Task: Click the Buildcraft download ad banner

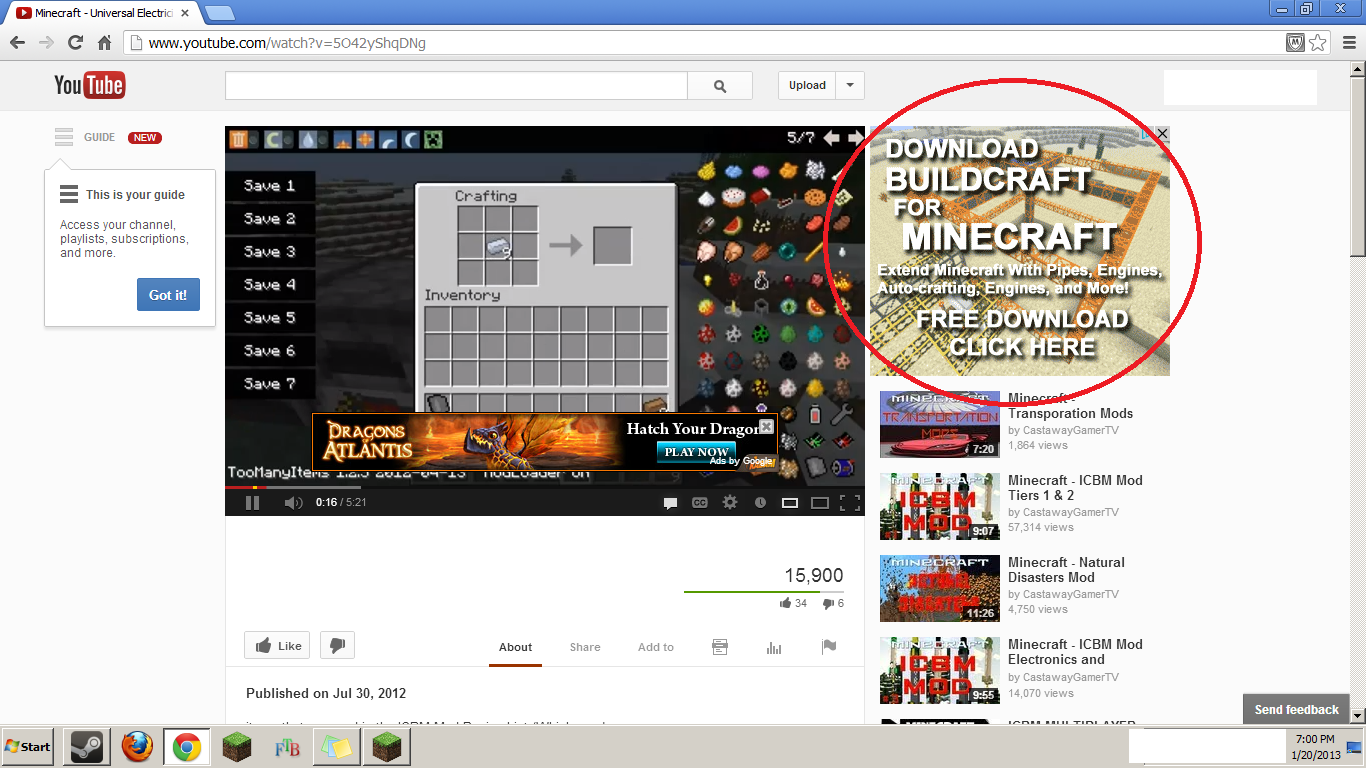Action: click(x=1019, y=251)
